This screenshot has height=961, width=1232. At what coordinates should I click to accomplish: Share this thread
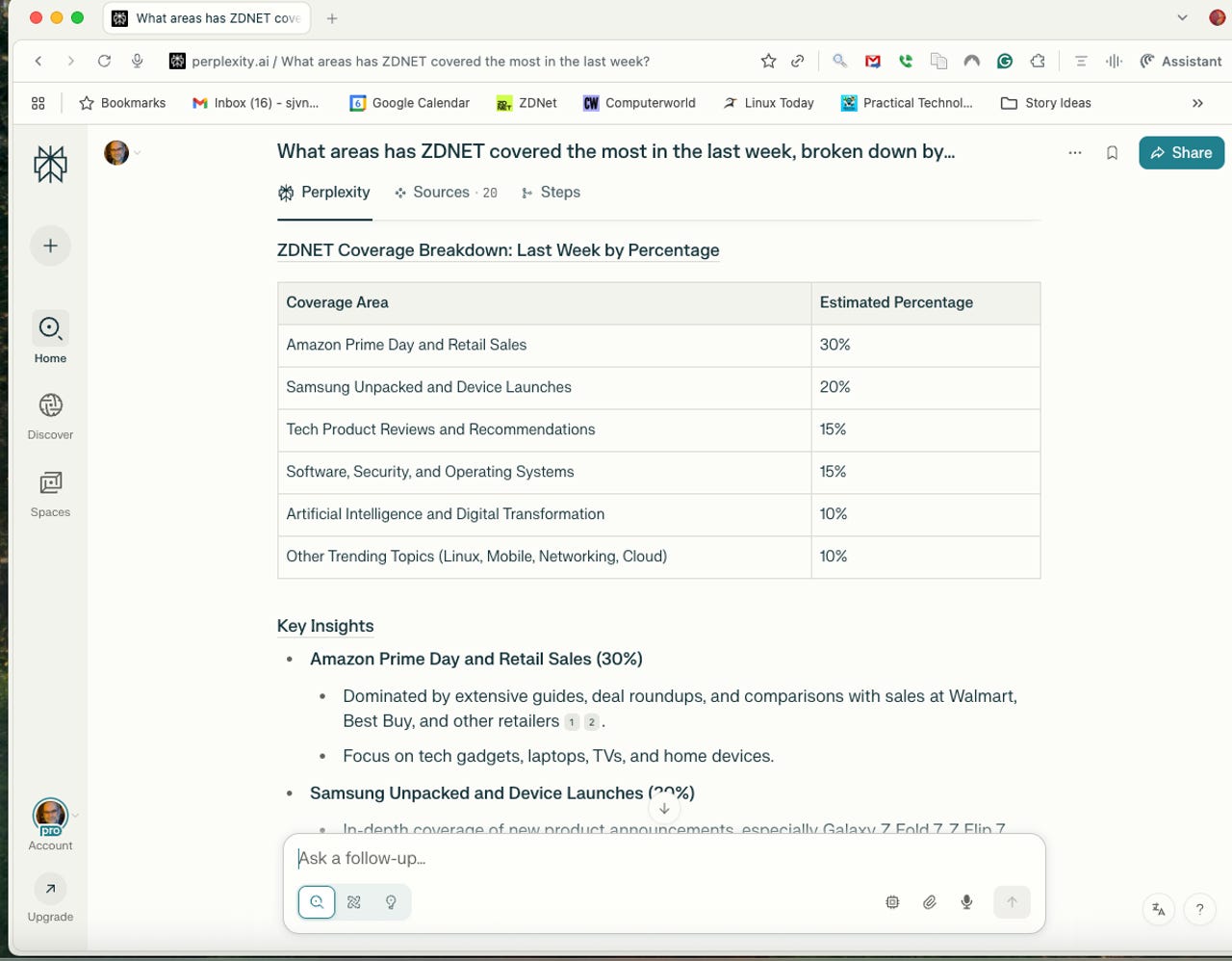click(x=1181, y=153)
